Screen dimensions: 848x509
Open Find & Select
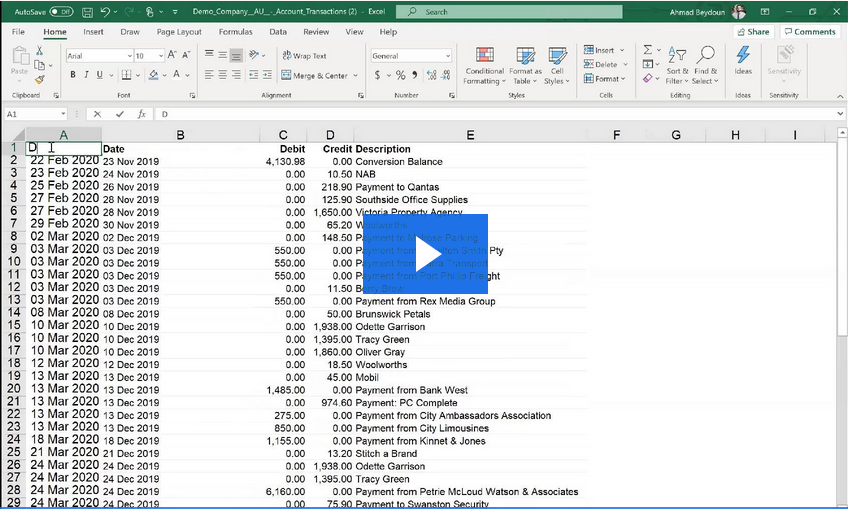[x=705, y=66]
